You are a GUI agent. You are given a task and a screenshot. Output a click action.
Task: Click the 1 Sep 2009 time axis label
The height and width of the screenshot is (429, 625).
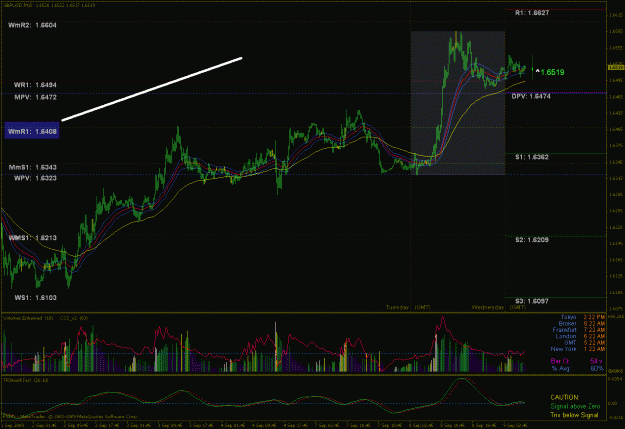13,425
